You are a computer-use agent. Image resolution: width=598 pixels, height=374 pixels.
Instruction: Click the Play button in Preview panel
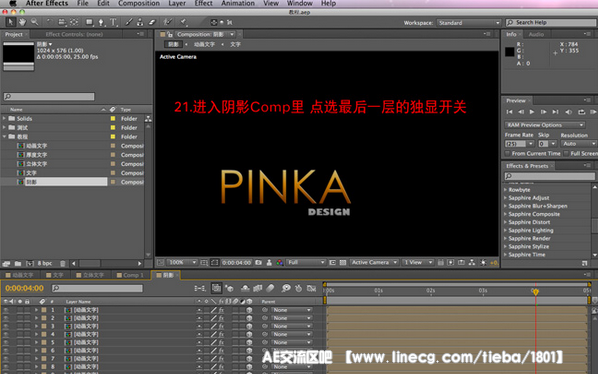tap(532, 112)
